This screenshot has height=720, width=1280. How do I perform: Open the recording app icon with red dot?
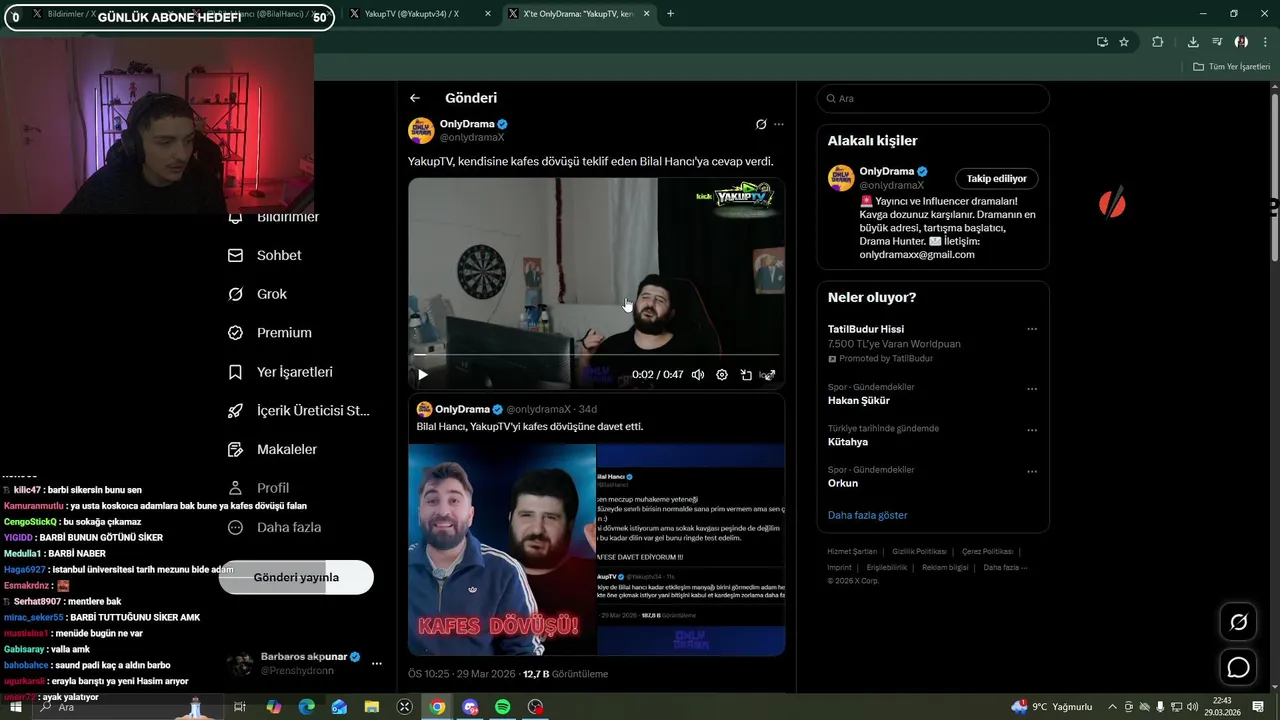click(536, 707)
